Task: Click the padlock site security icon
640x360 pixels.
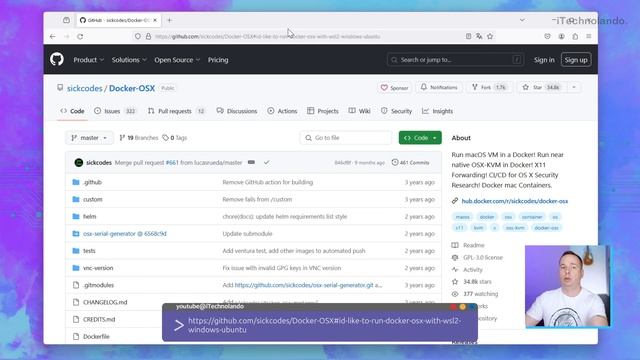Action: 148,36
